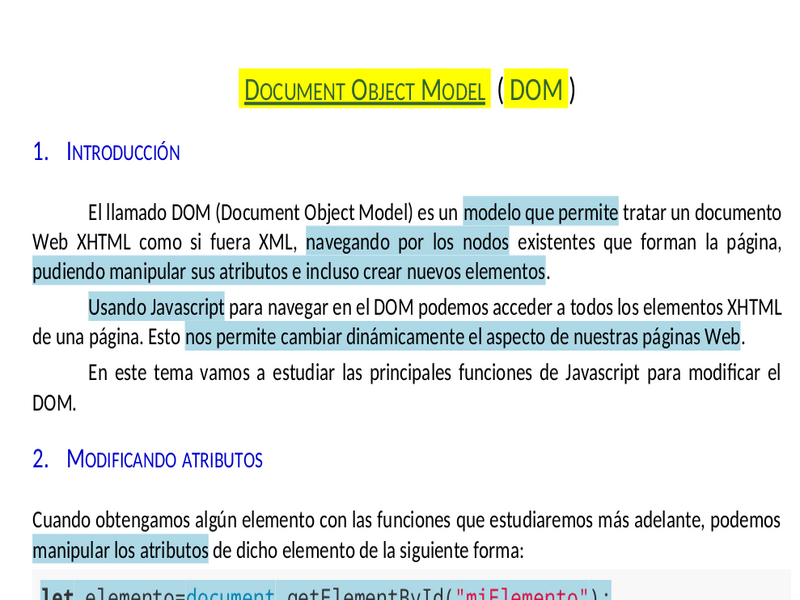
Task: Click the sentence beginning 'En este tema vamos'
Action: (x=406, y=388)
